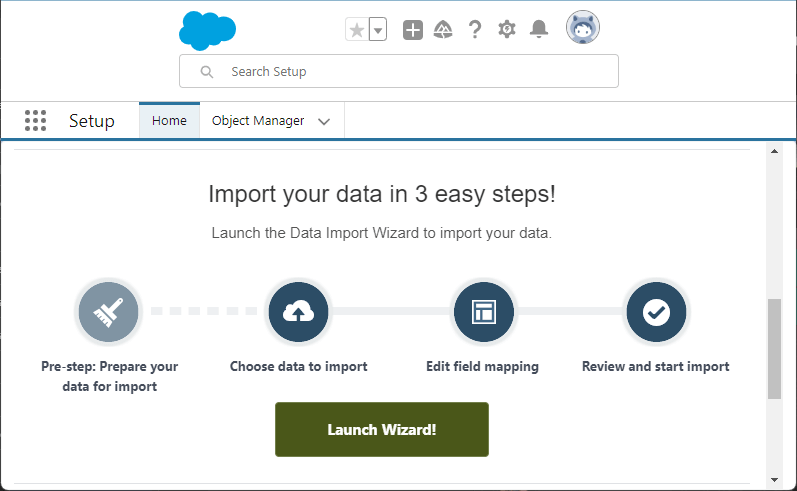
Task: Click the favorites star icon
Action: click(x=357, y=30)
